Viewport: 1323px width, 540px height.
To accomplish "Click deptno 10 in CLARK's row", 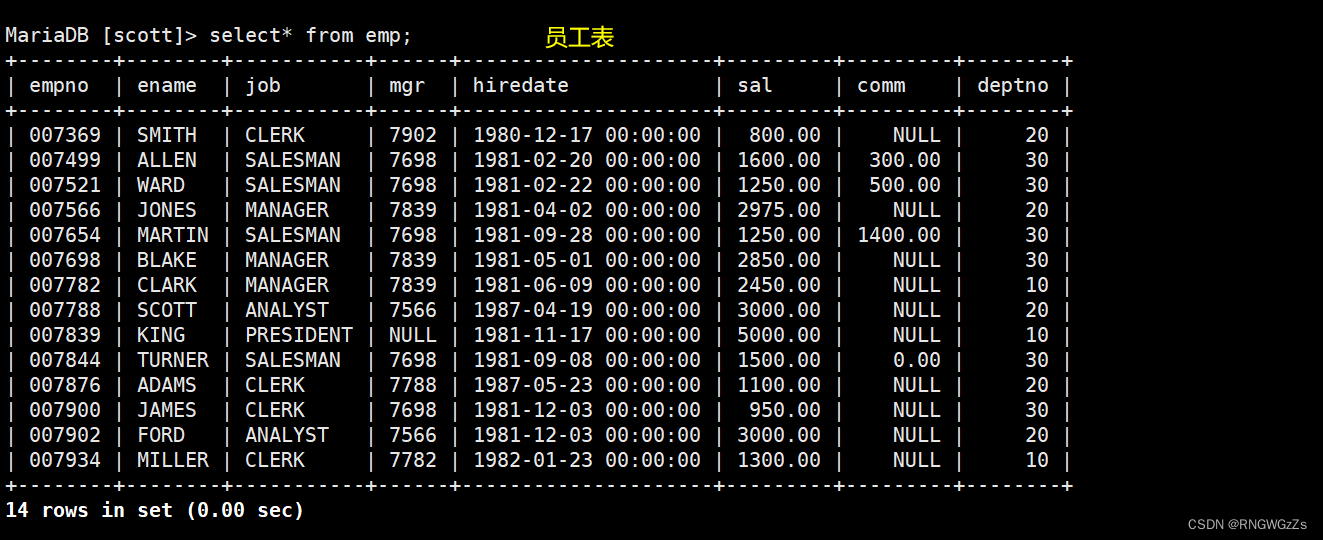I will click(1037, 285).
